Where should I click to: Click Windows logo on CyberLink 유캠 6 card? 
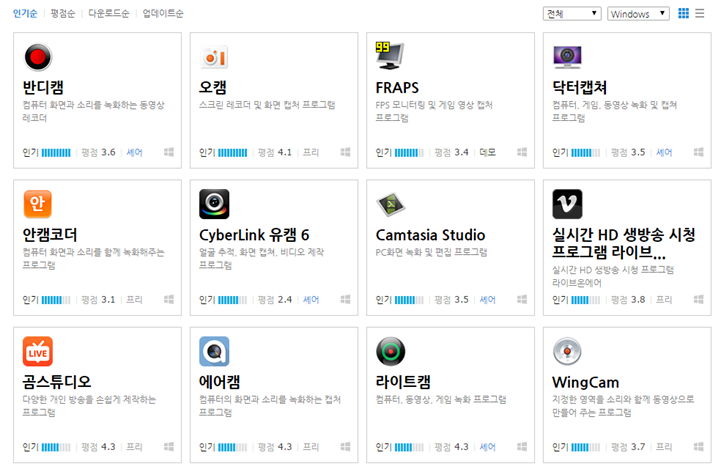coord(345,299)
